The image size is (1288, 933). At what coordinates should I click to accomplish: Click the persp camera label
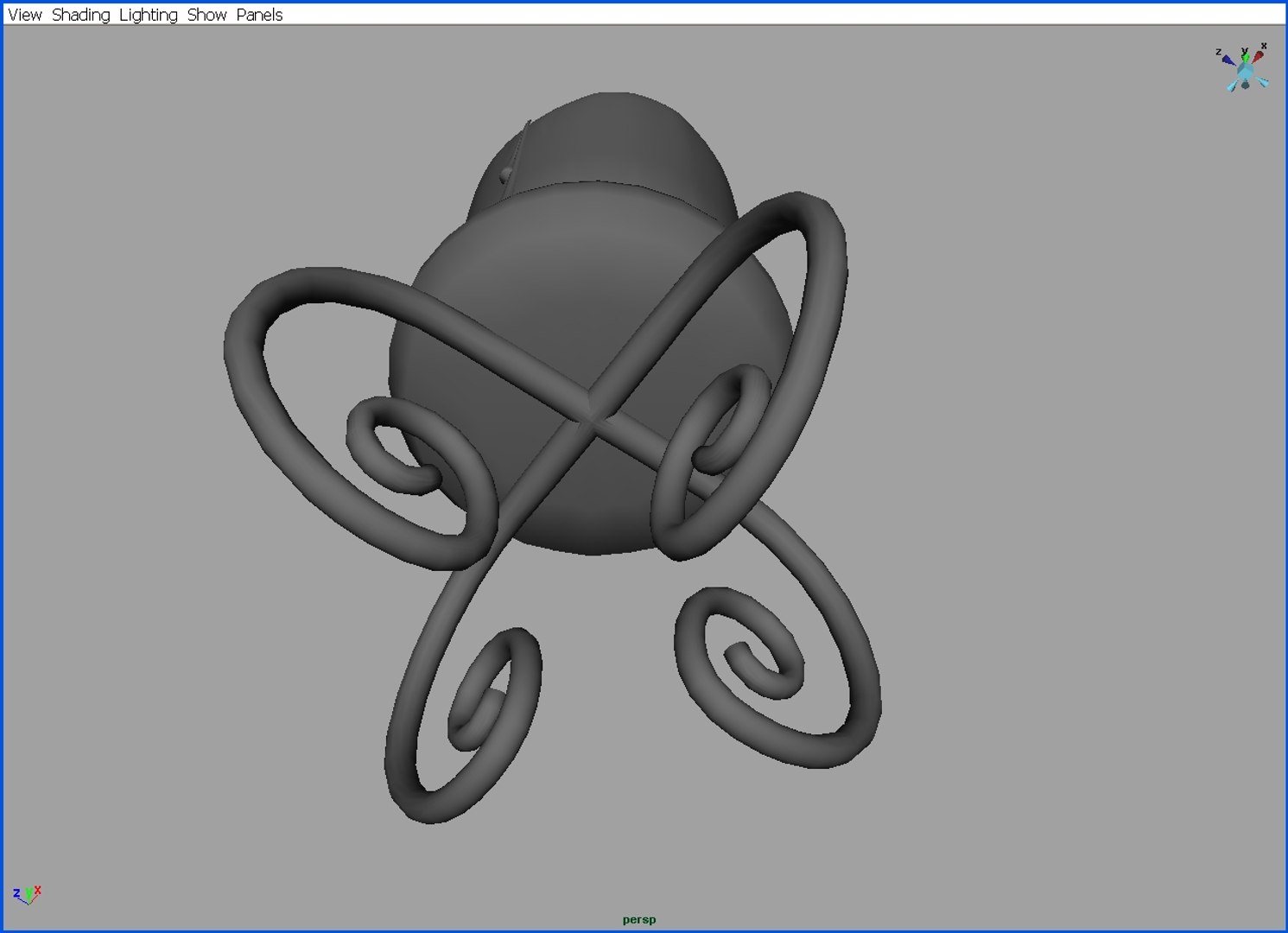tap(639, 919)
